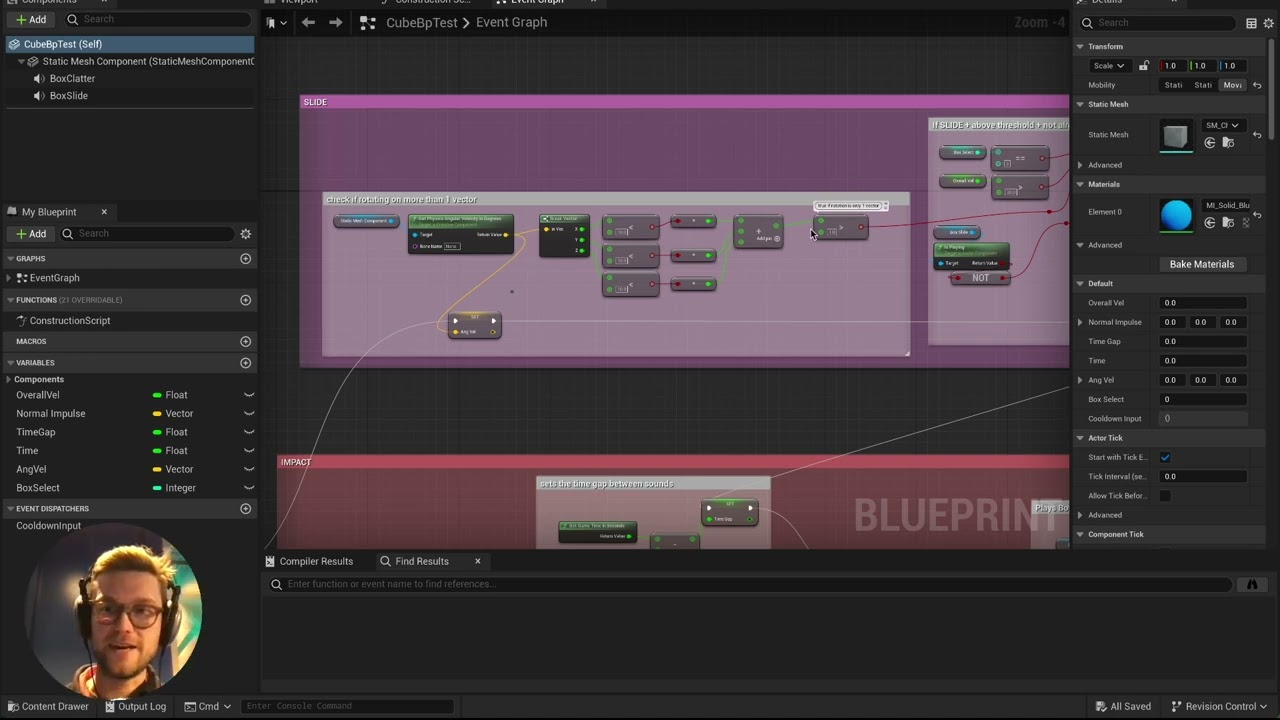The height and width of the screenshot is (720, 1280).
Task: Collapse the VARIABLES section
Action: click(x=10, y=363)
